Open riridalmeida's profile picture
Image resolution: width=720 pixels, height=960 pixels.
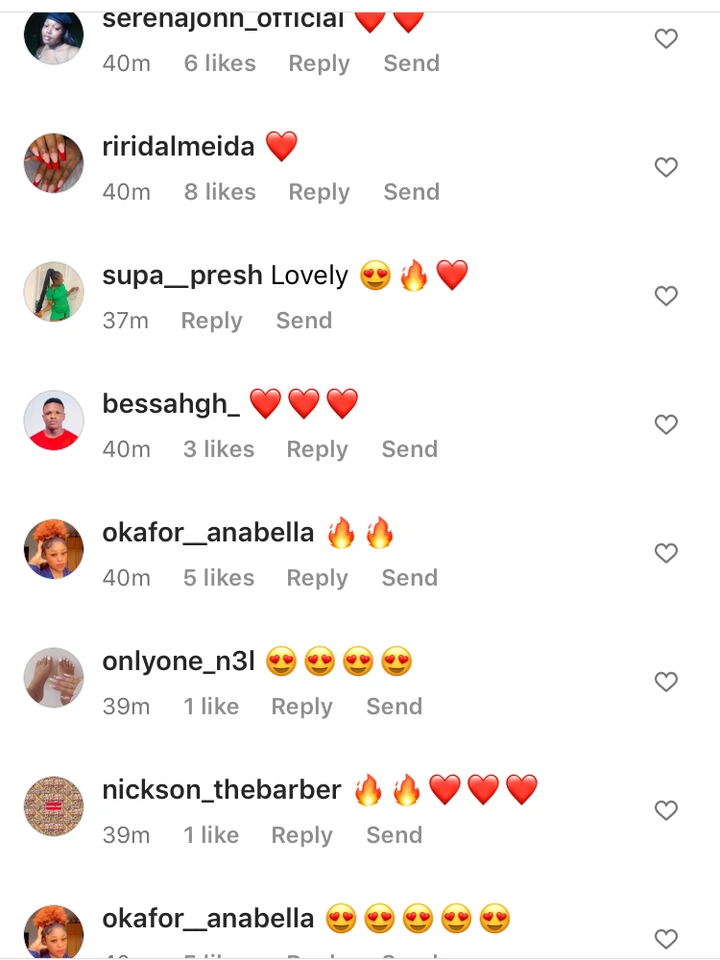[53, 163]
